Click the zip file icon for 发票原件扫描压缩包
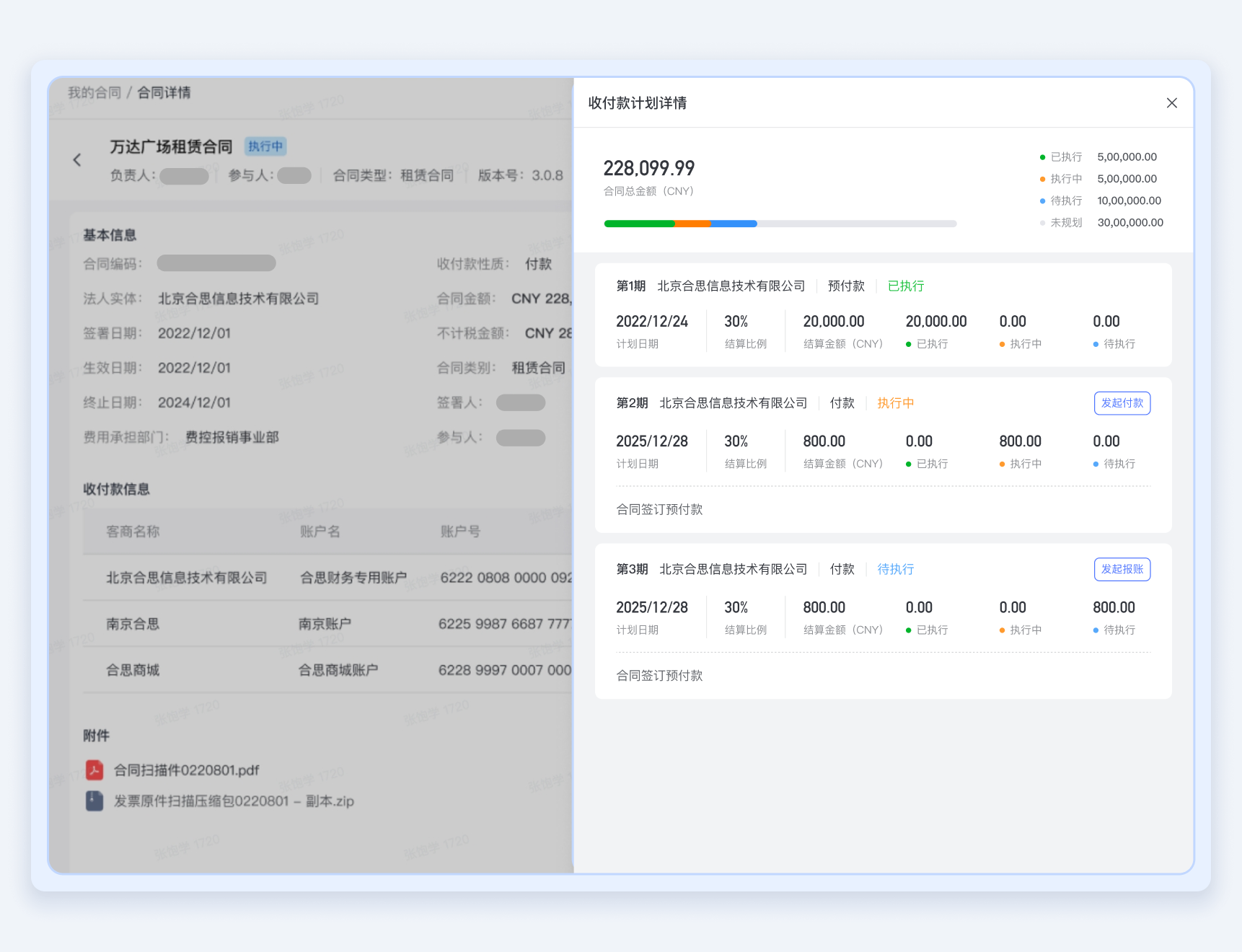Screen dimensions: 1242x952 pos(94,801)
